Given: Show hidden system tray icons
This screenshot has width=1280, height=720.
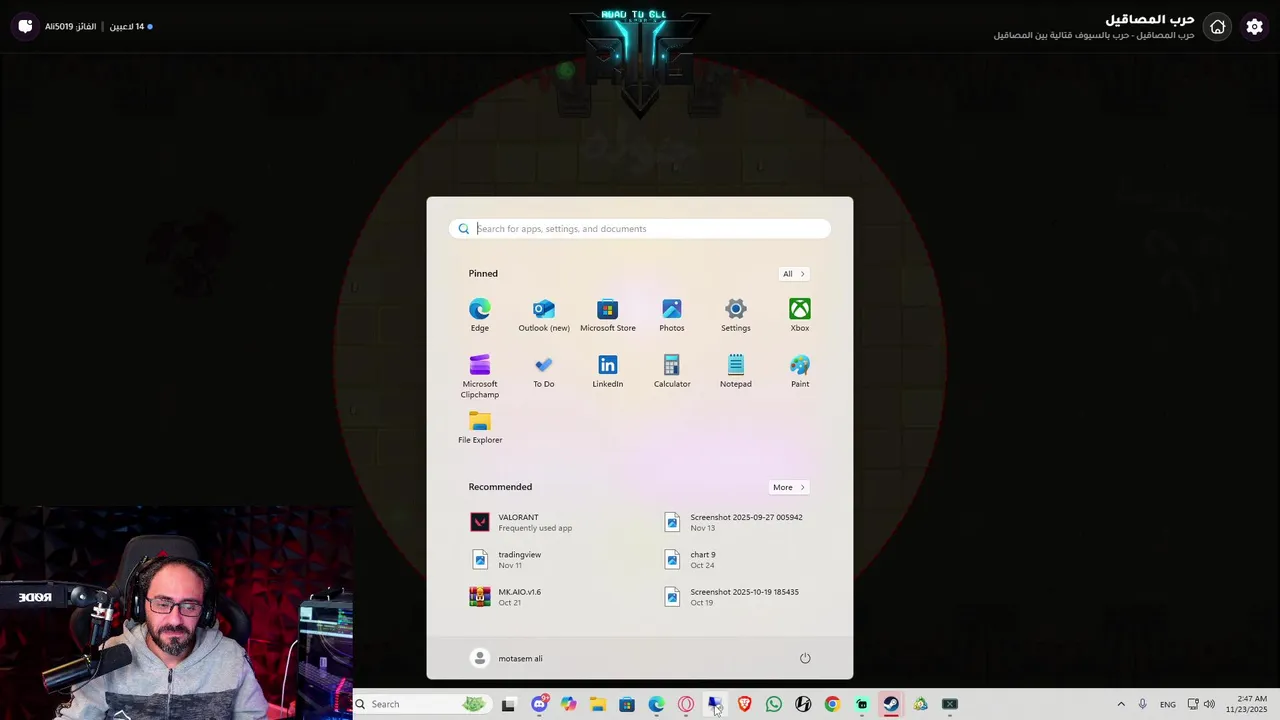Looking at the screenshot, I should [1121, 704].
